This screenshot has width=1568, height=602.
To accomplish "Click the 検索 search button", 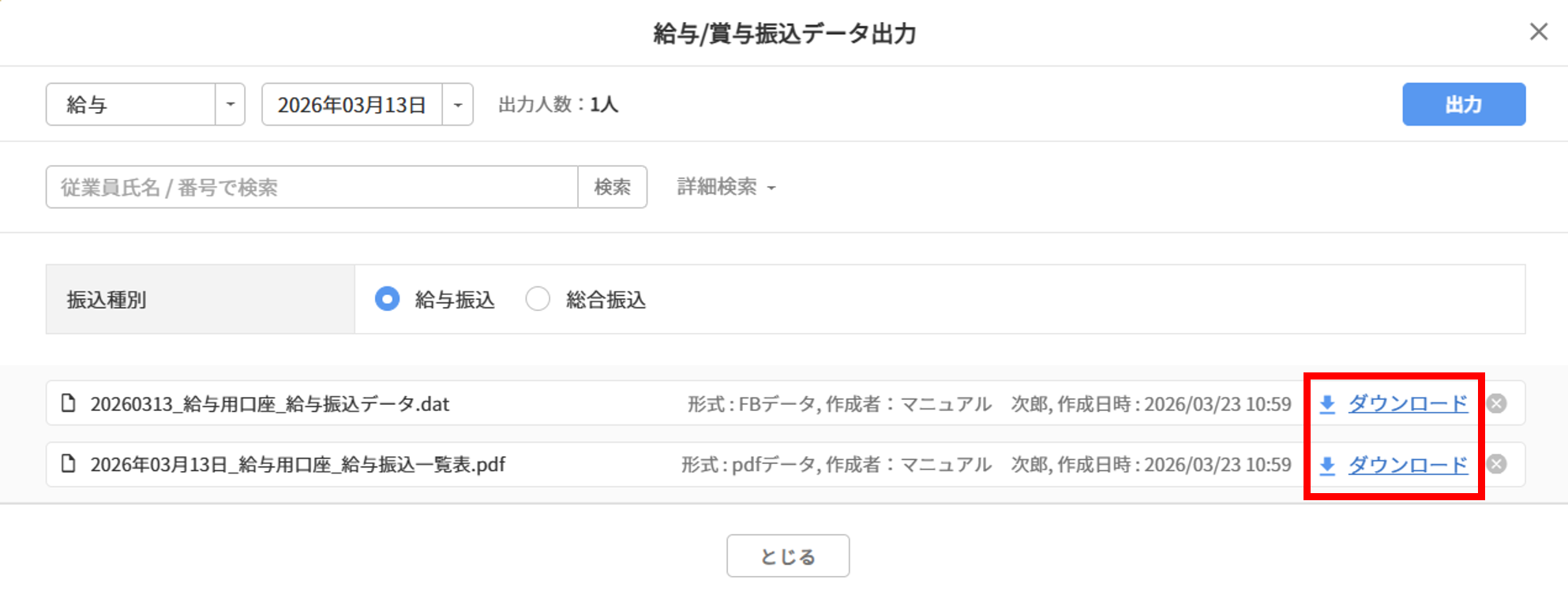I will click(612, 187).
